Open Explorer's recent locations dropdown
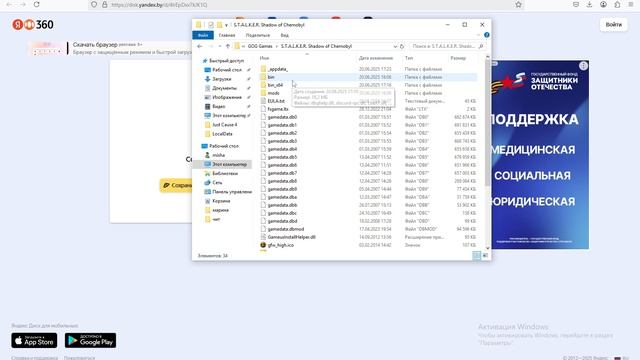Screen dimensions: 640x360 point(220,47)
